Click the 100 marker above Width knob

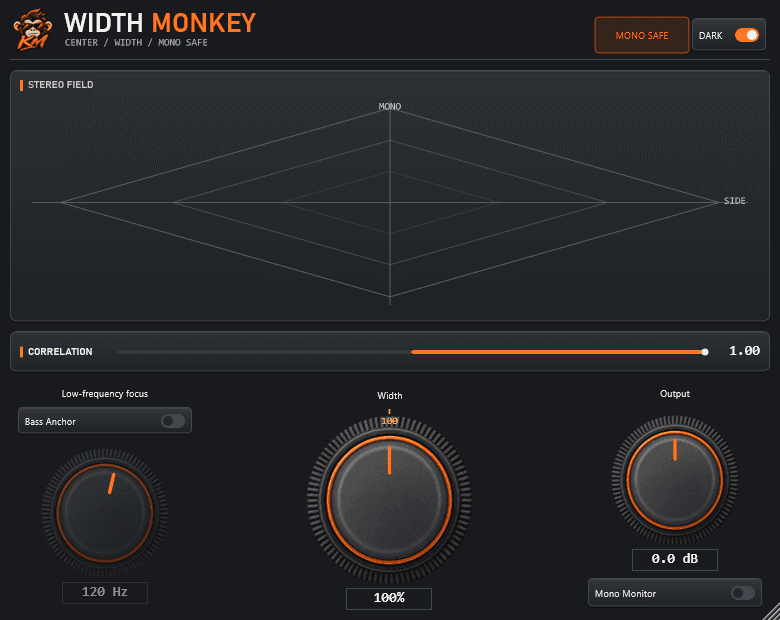(390, 421)
